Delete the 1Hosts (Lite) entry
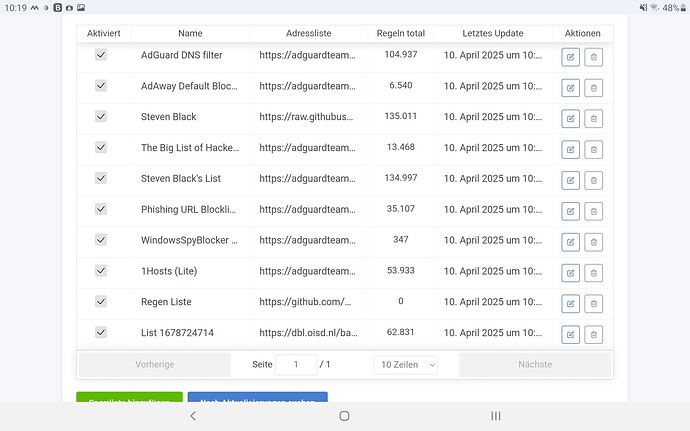Image resolution: width=690 pixels, height=431 pixels. pyautogui.click(x=593, y=273)
